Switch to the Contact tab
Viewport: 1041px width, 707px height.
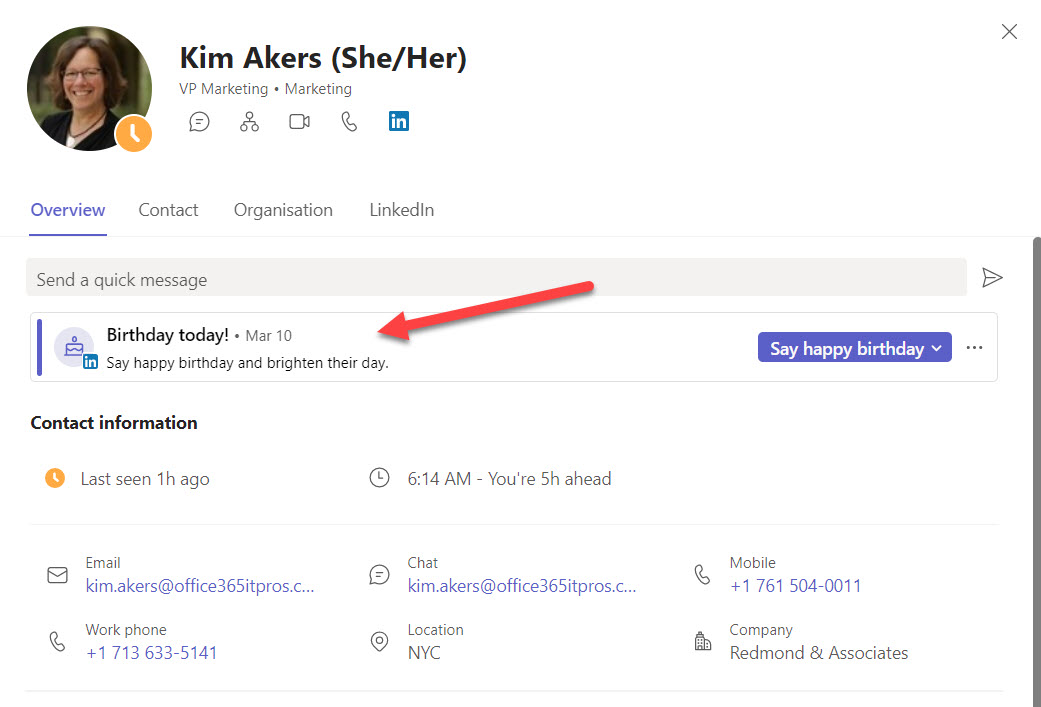(x=168, y=210)
